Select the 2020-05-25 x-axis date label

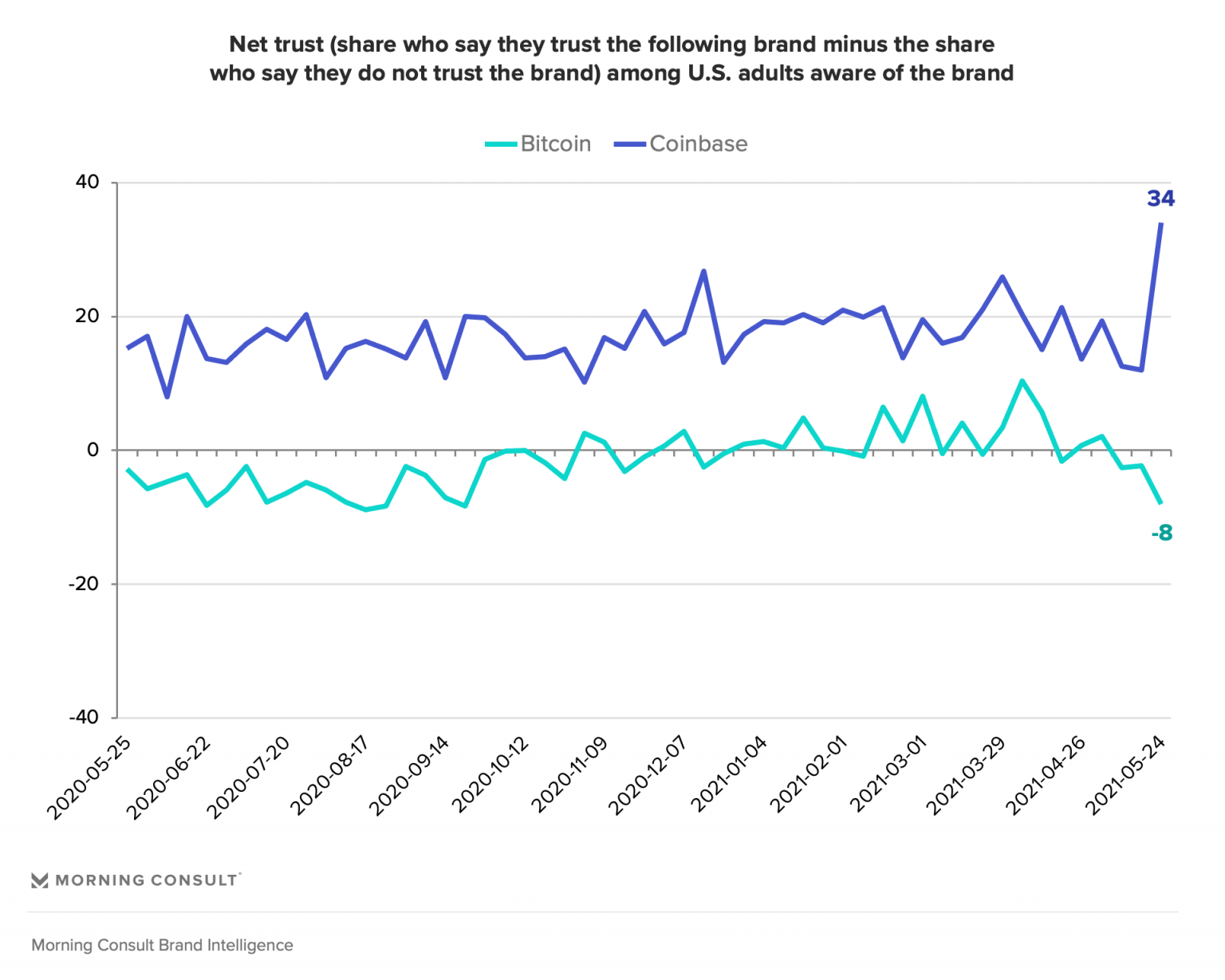[x=89, y=777]
